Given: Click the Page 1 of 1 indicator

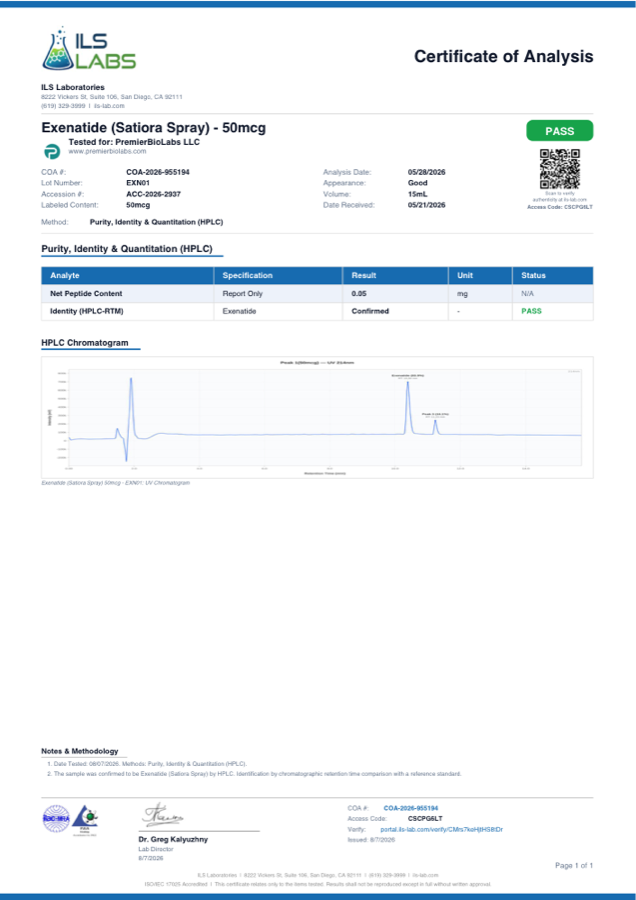Looking at the screenshot, I should click(574, 866).
